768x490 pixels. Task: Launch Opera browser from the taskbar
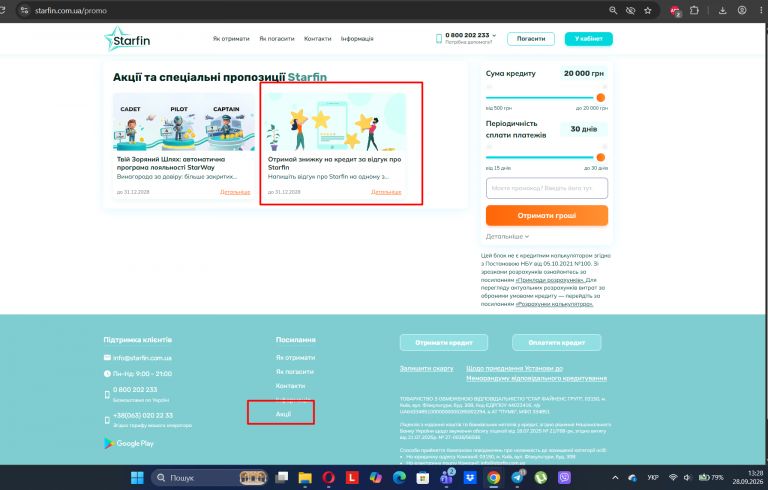pyautogui.click(x=329, y=477)
